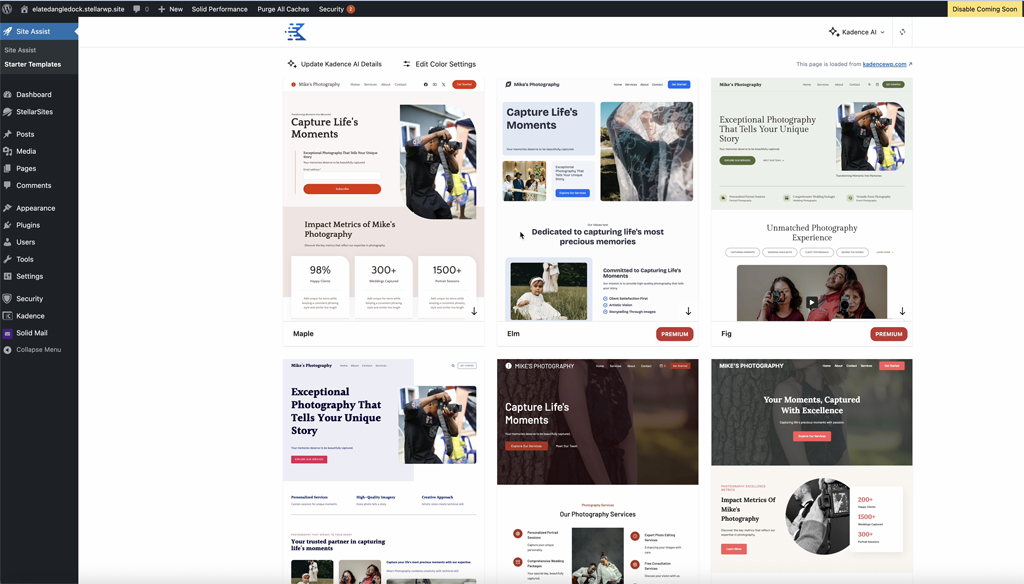Click the security notification count badge
This screenshot has width=1024, height=584.
click(351, 9)
